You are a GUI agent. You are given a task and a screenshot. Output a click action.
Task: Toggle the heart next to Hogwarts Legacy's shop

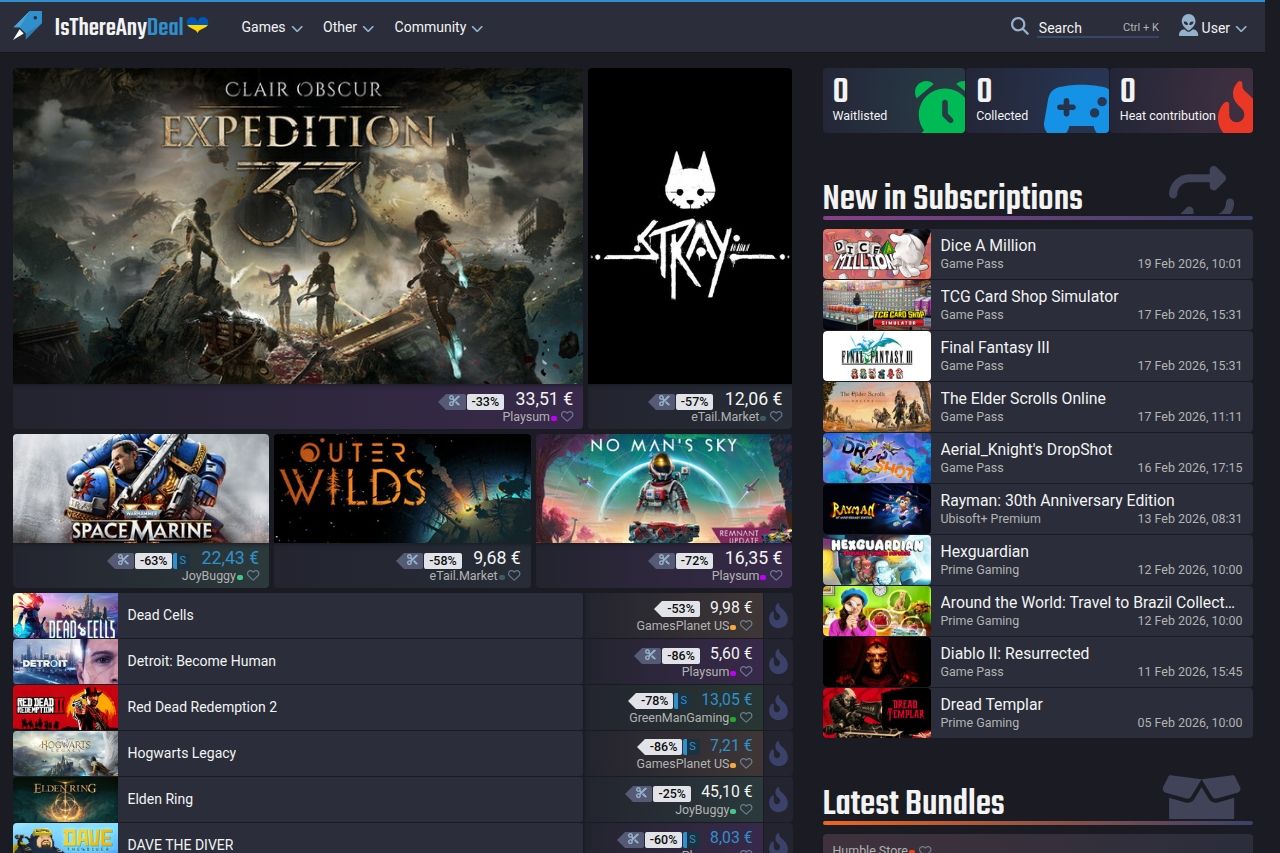(746, 764)
